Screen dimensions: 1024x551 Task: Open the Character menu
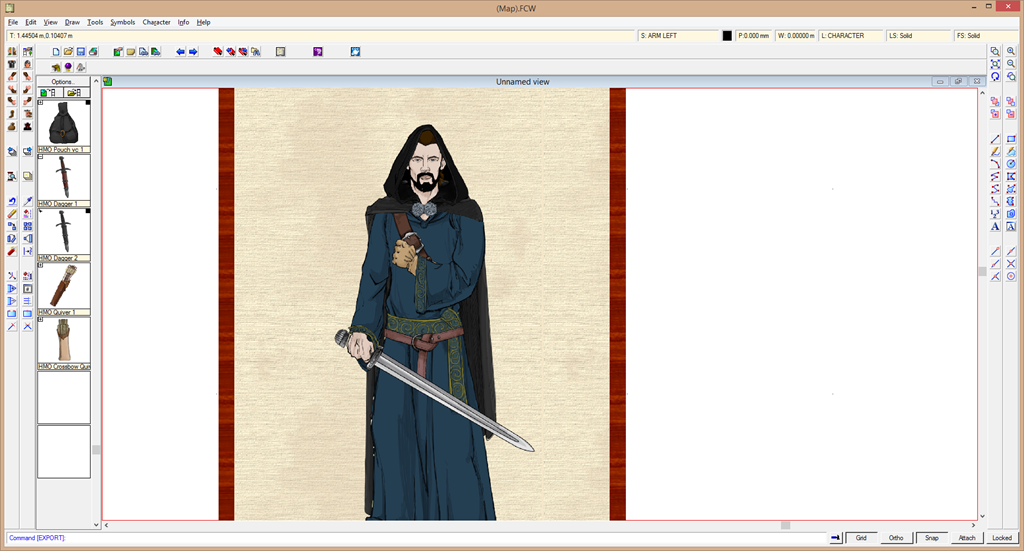[156, 22]
